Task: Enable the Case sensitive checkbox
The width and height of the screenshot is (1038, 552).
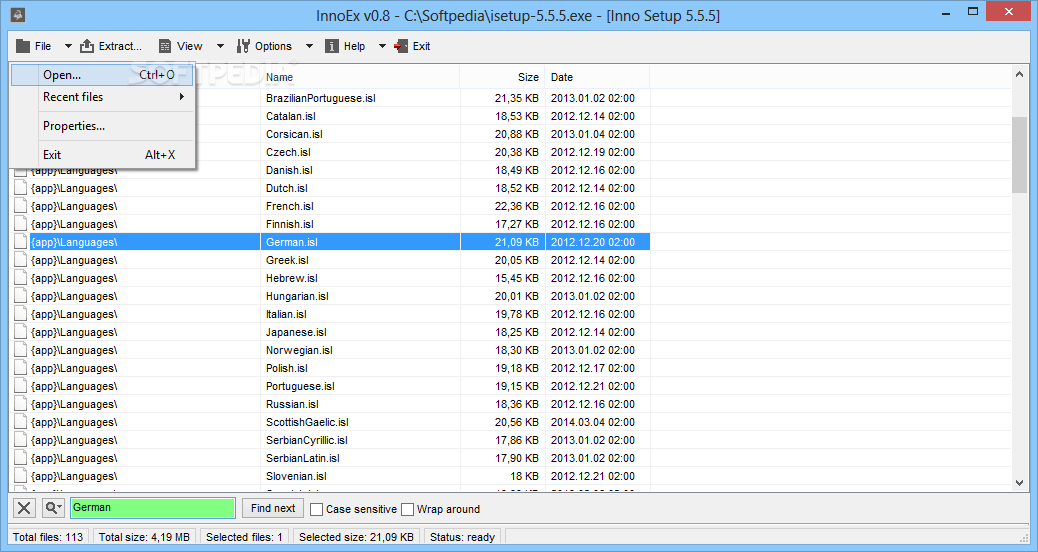Action: pos(316,509)
